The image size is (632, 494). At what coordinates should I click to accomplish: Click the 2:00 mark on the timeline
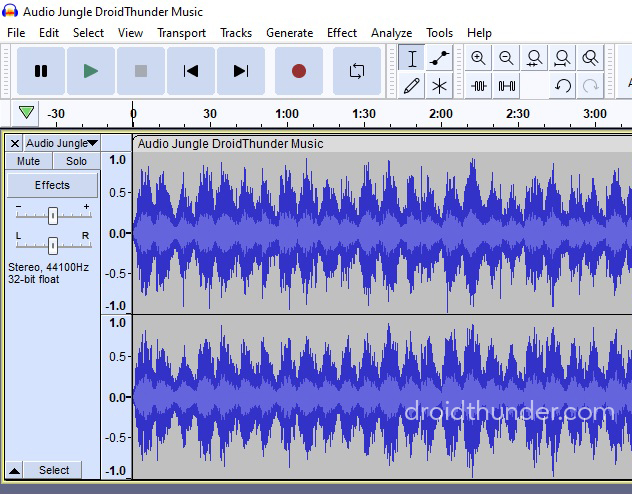441,114
